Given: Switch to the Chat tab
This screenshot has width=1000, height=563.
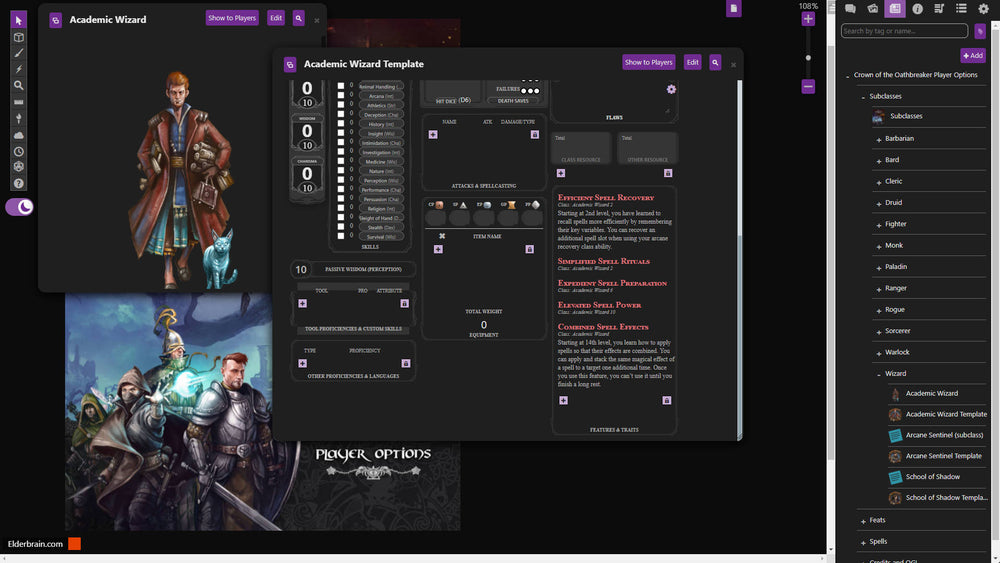Looking at the screenshot, I should coord(850,9).
